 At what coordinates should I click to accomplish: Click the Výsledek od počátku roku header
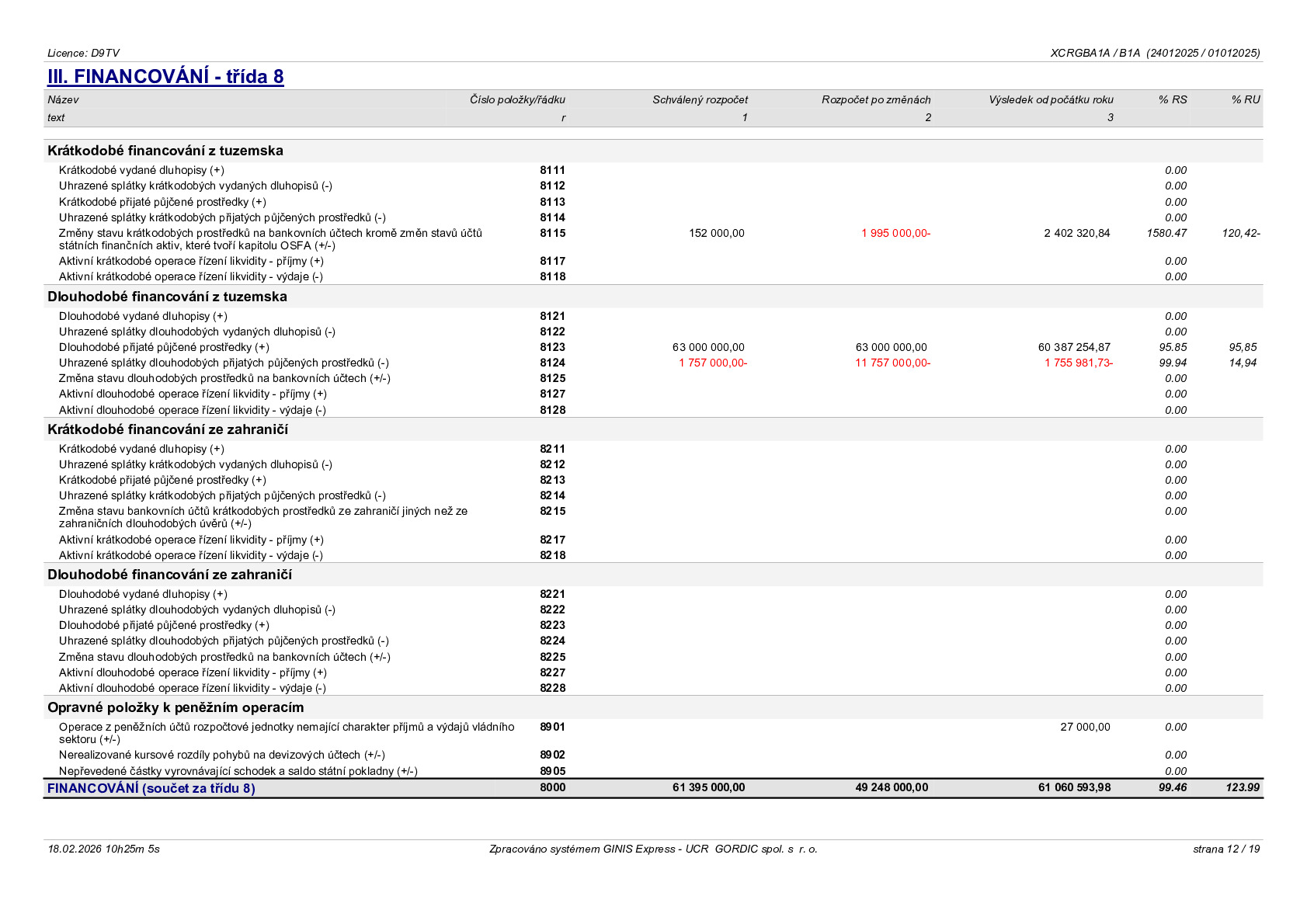click(x=1051, y=99)
